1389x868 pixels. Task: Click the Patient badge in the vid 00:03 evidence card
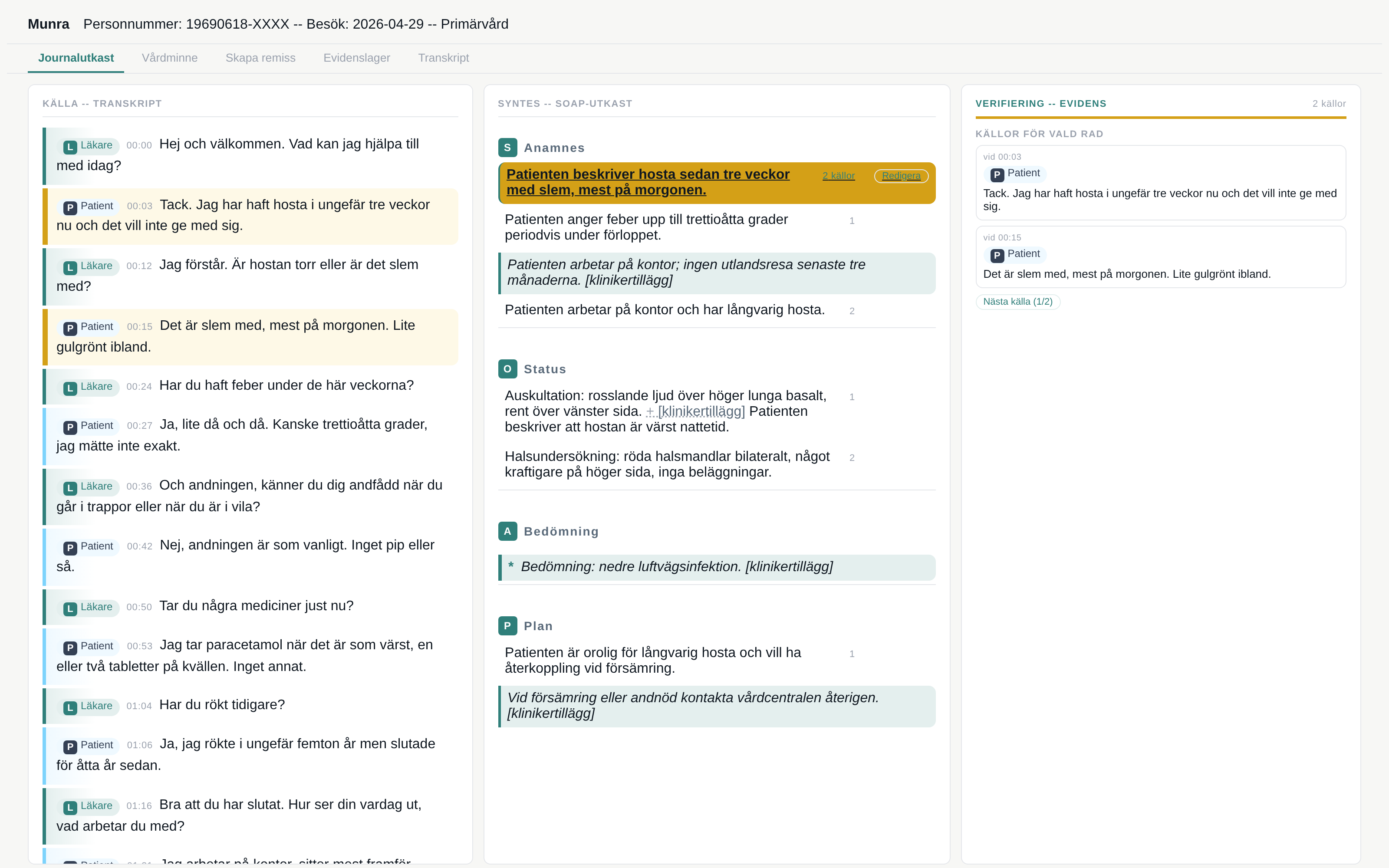tap(1015, 174)
